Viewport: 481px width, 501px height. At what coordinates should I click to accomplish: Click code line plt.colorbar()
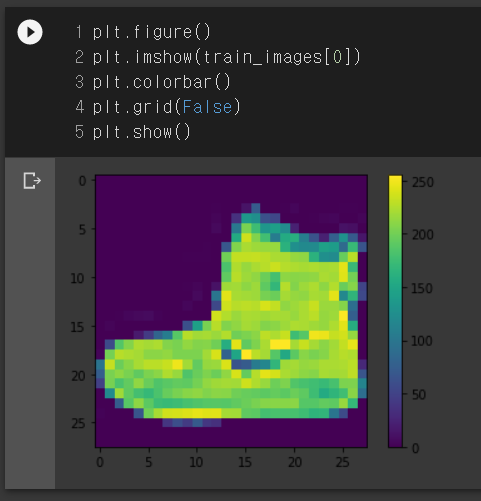point(162,82)
